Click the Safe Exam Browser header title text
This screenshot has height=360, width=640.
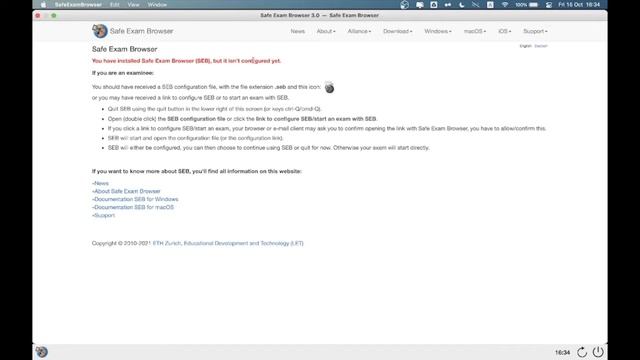click(141, 31)
